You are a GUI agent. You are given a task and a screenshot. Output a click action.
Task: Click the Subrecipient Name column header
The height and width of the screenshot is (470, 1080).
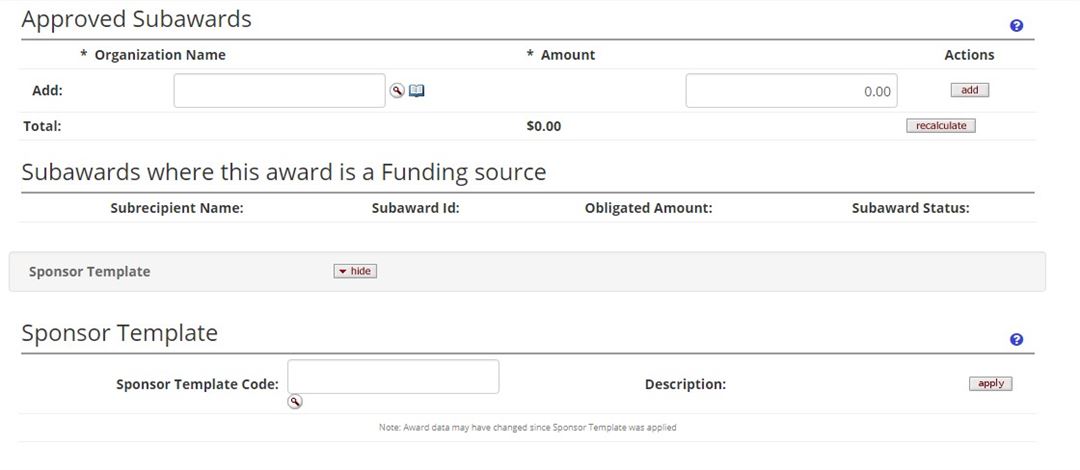click(x=177, y=209)
